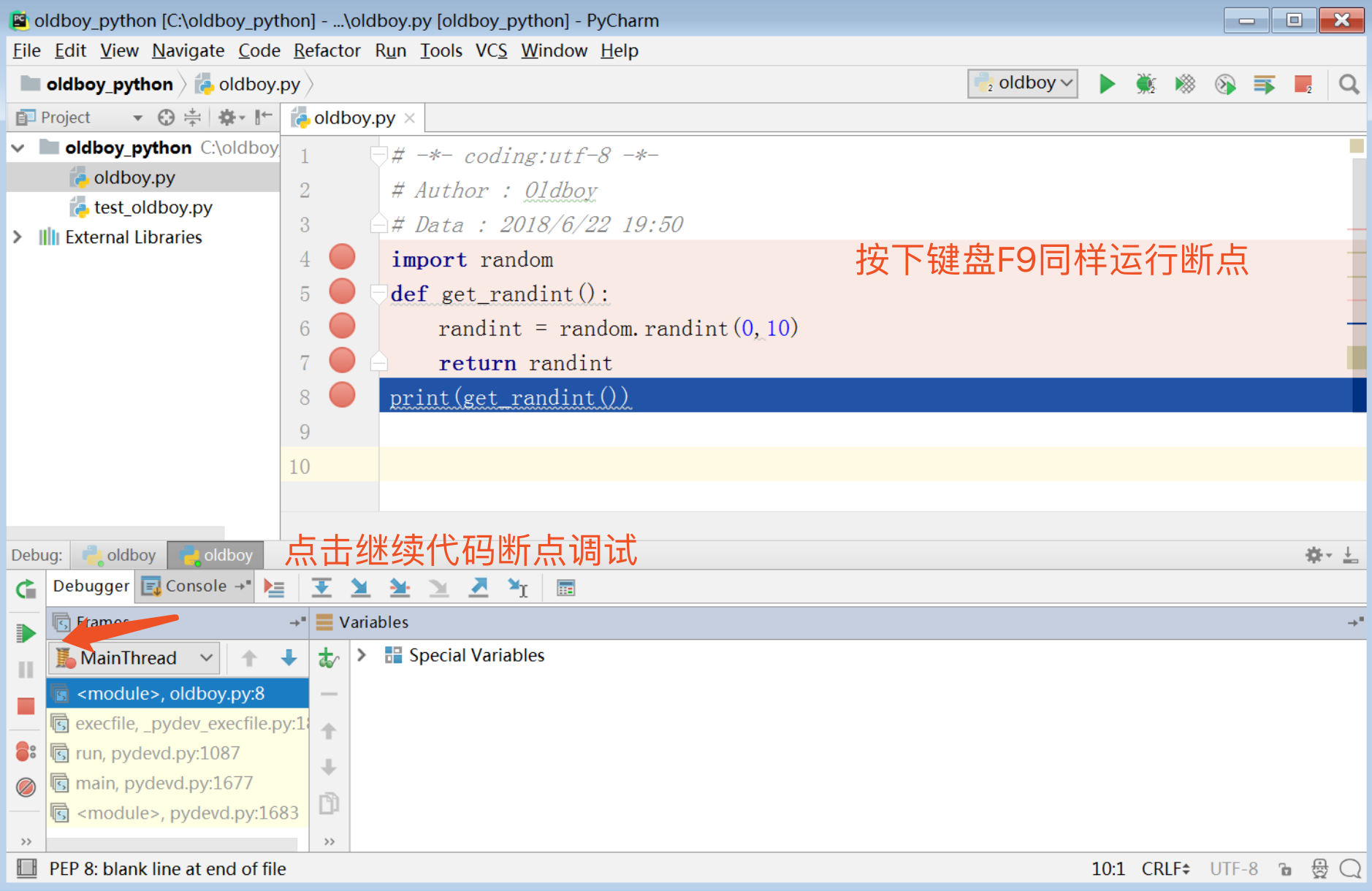Select next frame down arrow
Viewport: 1372px width, 891px height.
[x=289, y=658]
